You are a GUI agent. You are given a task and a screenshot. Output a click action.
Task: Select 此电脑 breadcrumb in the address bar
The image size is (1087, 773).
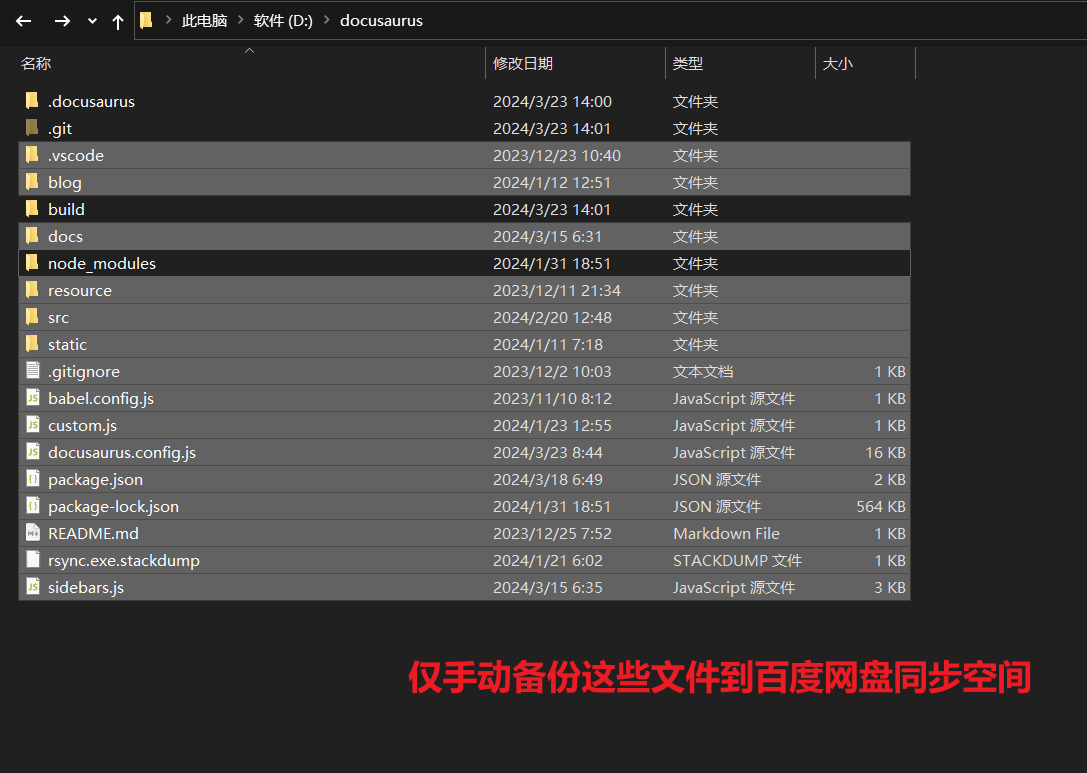pyautogui.click(x=205, y=21)
